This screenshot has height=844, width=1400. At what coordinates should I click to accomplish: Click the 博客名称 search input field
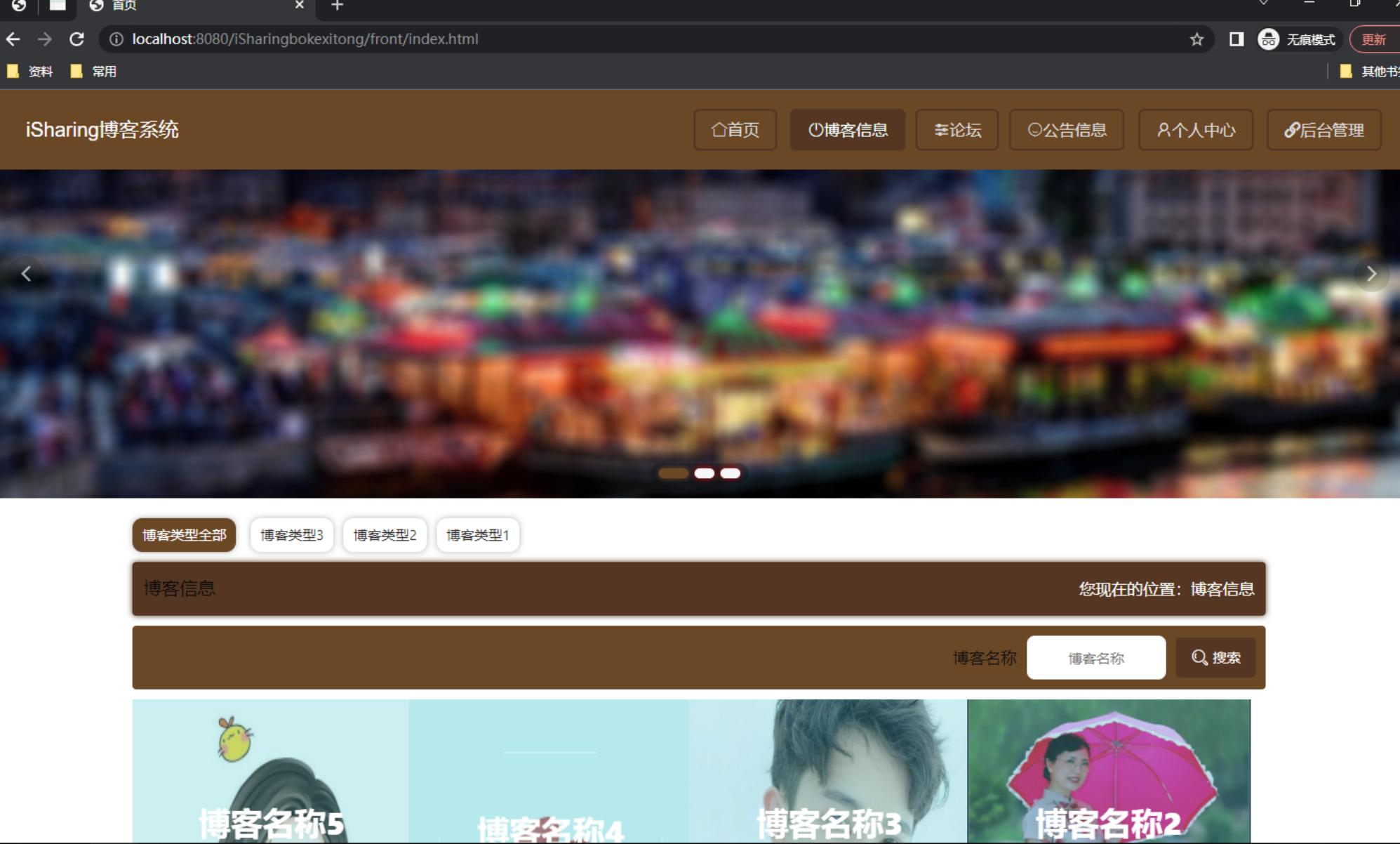pos(1096,658)
